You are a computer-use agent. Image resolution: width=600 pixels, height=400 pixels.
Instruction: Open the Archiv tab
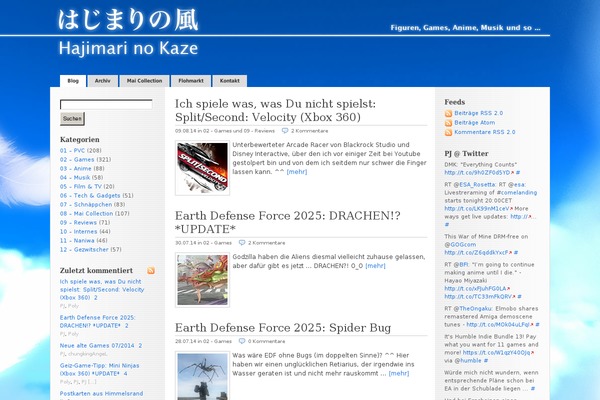pyautogui.click(x=103, y=81)
